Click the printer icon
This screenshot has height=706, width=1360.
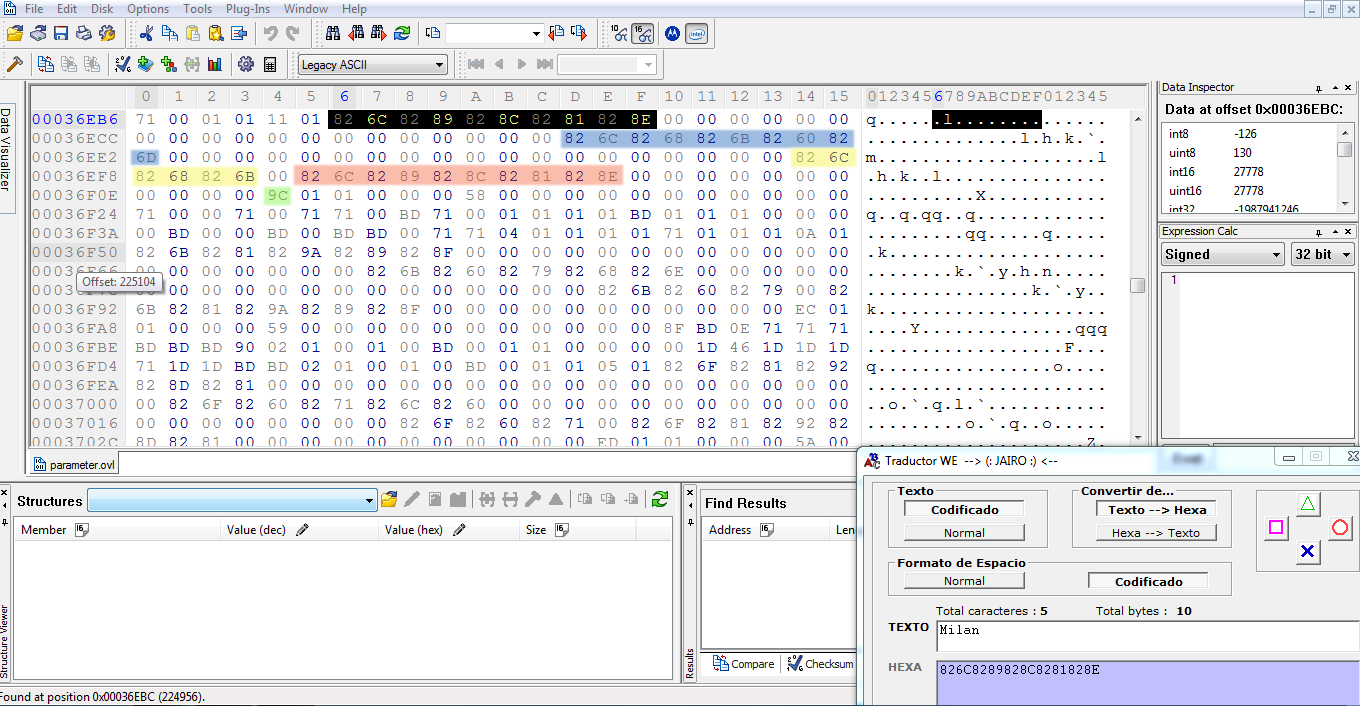point(84,33)
